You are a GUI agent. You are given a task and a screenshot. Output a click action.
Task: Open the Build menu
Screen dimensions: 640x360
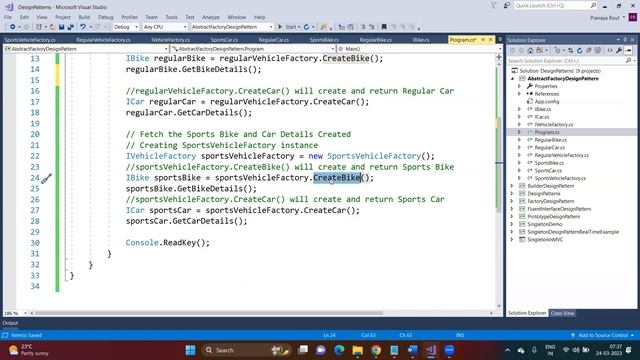[84, 17]
